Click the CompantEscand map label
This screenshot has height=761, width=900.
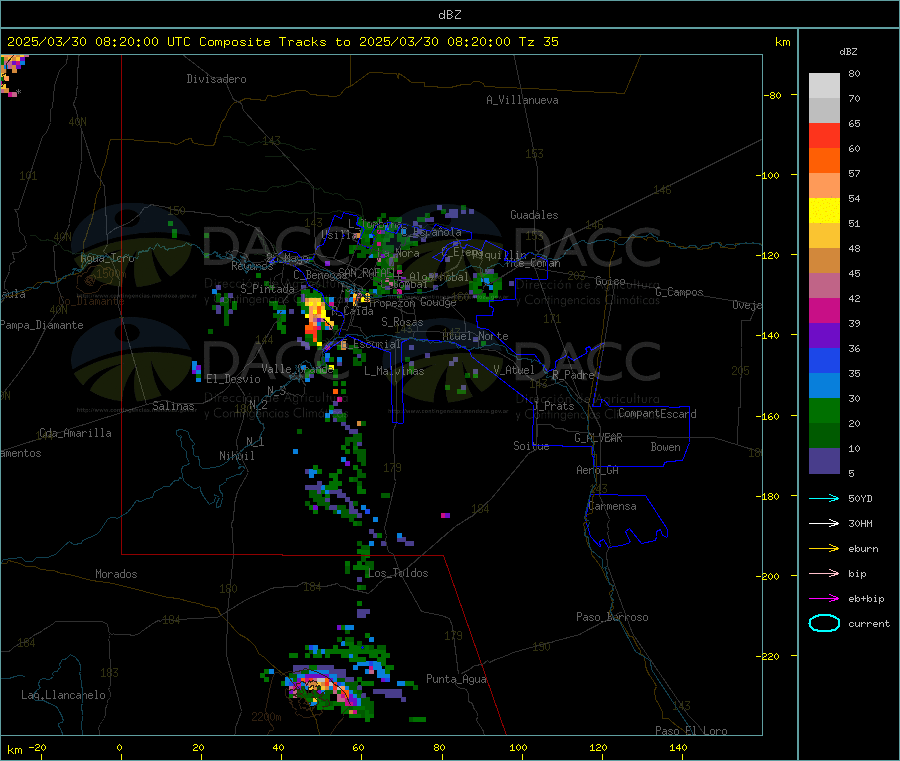[657, 414]
